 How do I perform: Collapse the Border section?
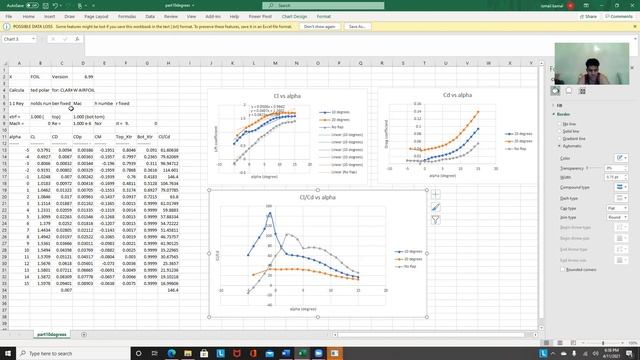point(562,114)
